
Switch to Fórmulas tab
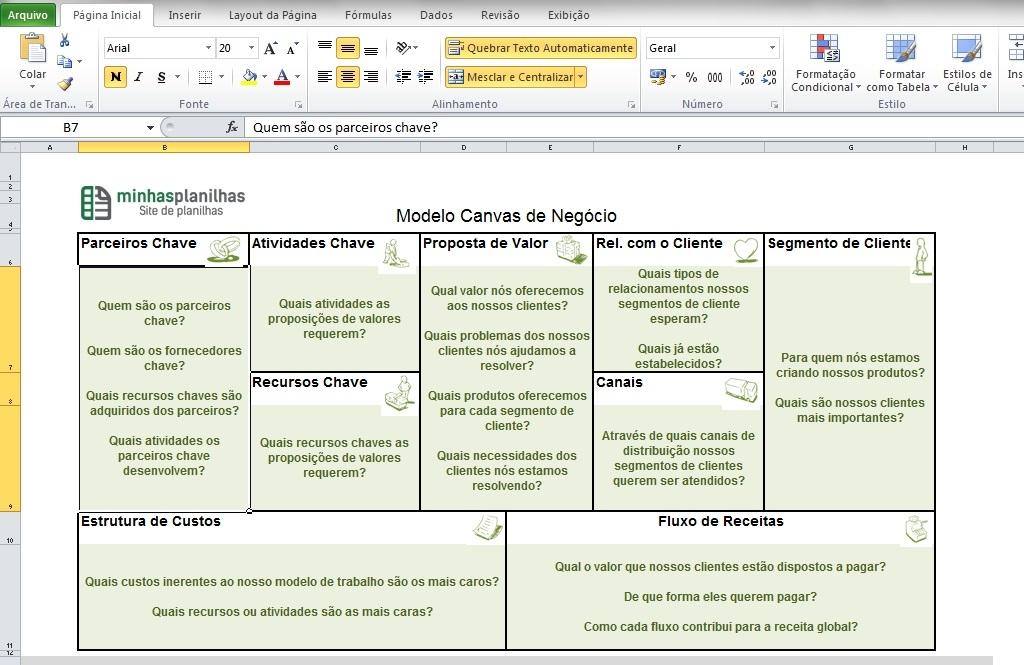click(368, 14)
